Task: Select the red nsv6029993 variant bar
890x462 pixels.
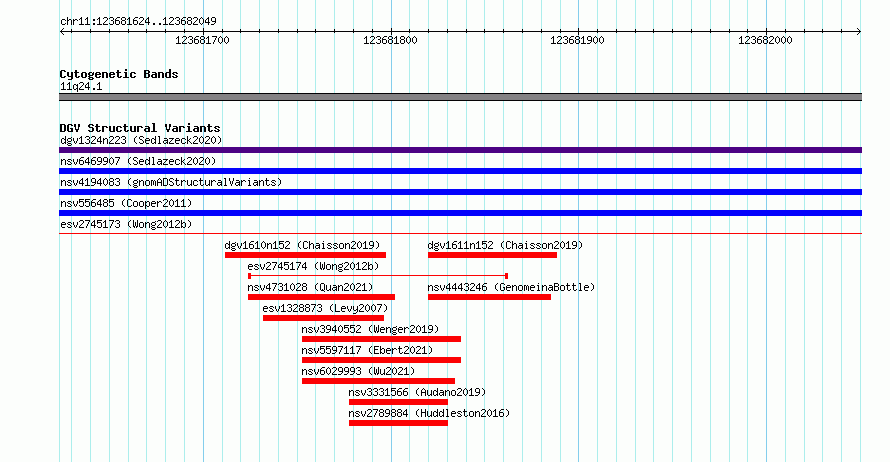Action: tap(379, 381)
